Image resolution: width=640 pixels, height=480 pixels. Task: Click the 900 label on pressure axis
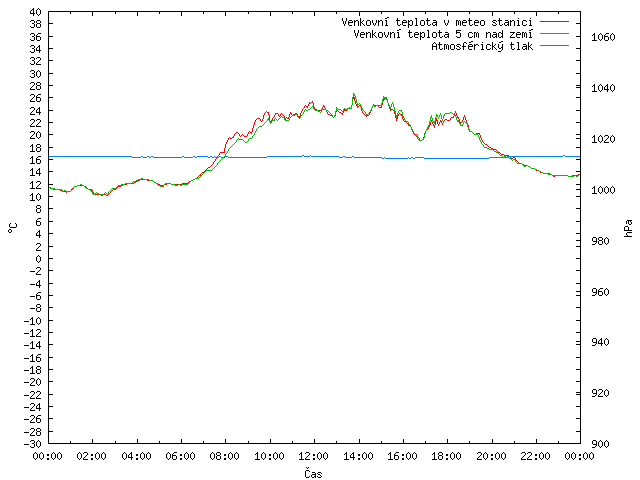point(600,444)
